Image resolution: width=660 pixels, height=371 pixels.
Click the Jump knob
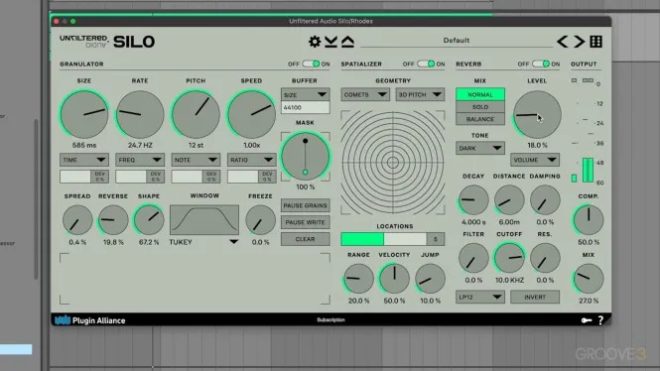pos(430,279)
